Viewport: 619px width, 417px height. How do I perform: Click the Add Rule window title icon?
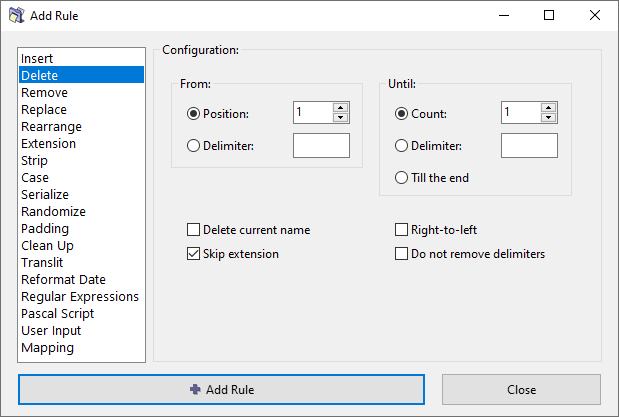coord(17,16)
